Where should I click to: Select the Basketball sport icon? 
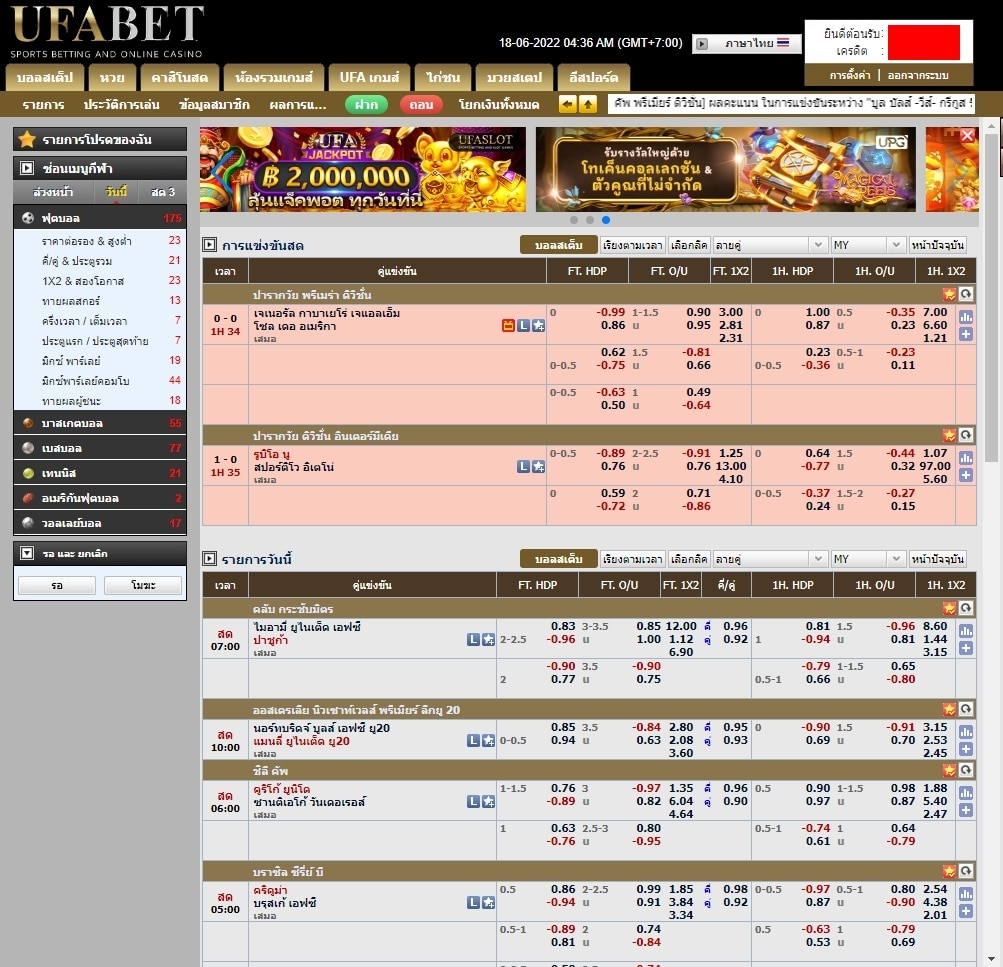pos(28,423)
